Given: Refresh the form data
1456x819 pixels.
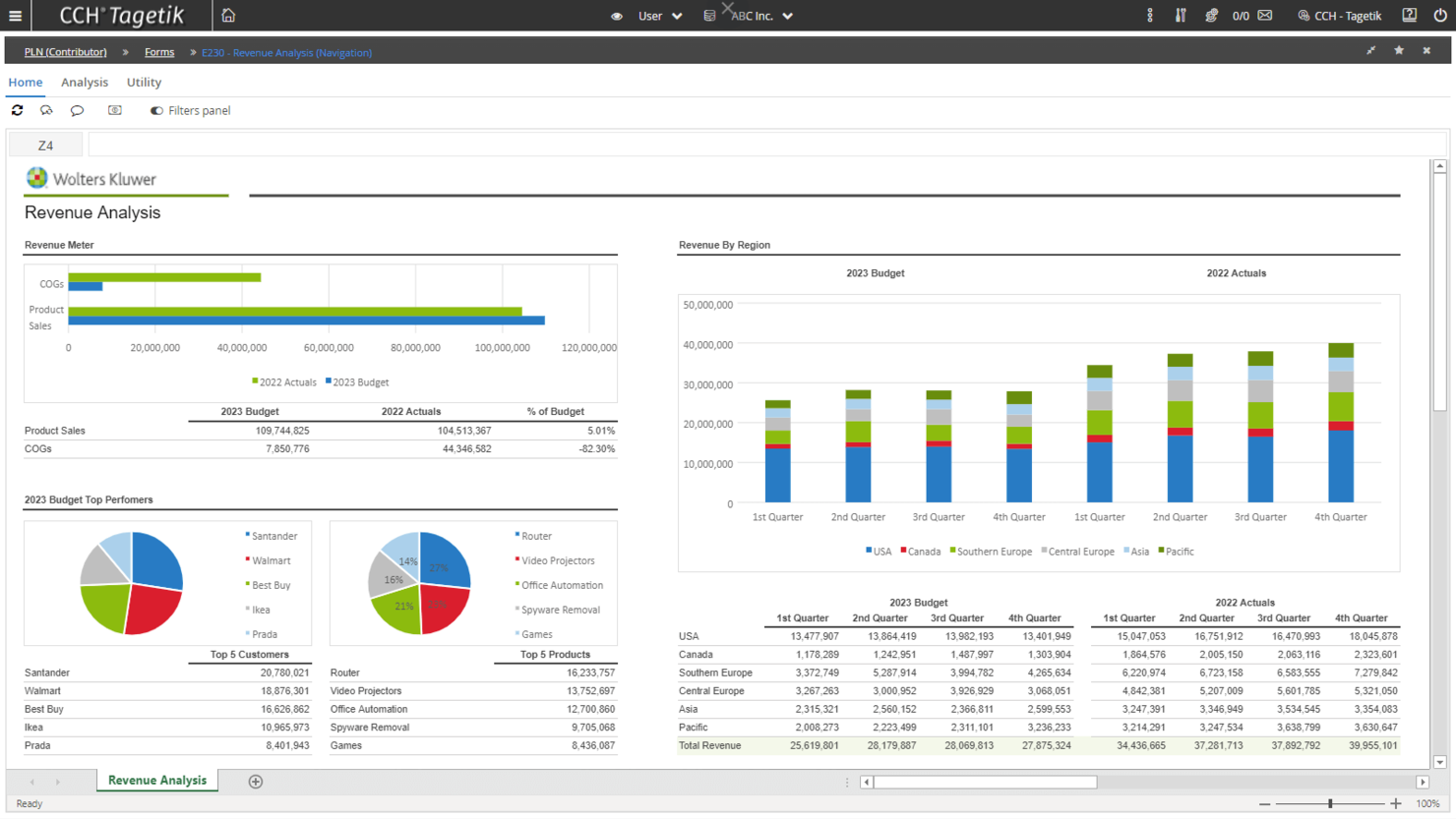Looking at the screenshot, I should 17,110.
